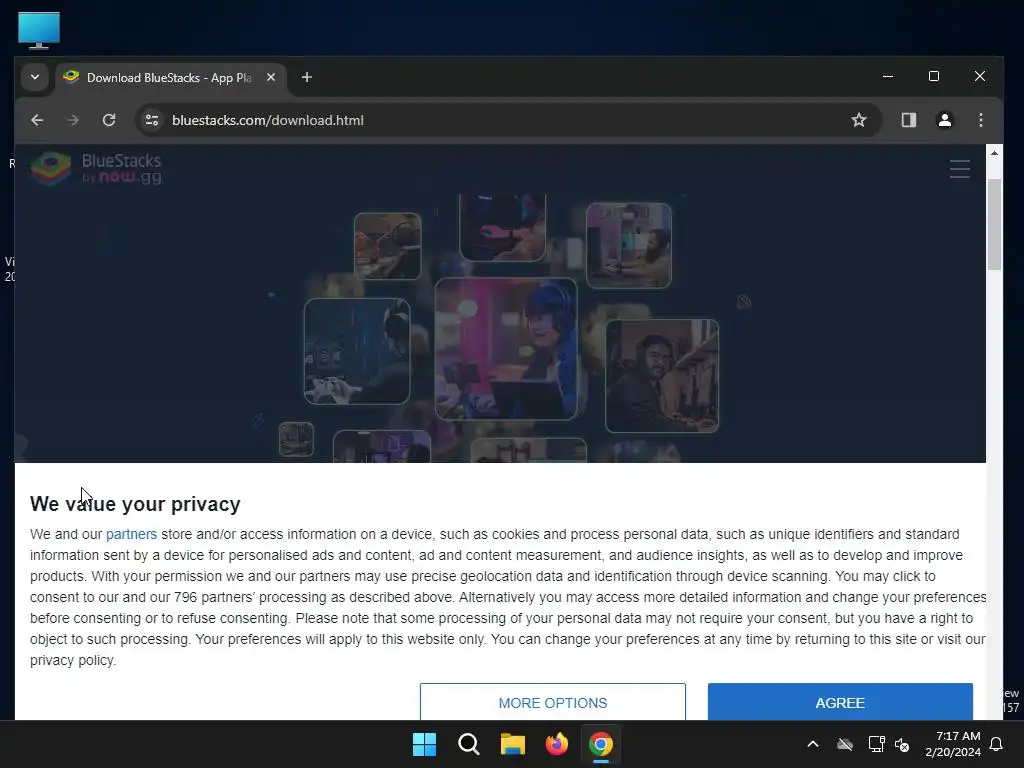Click the cloud sync tray icon

(845, 744)
